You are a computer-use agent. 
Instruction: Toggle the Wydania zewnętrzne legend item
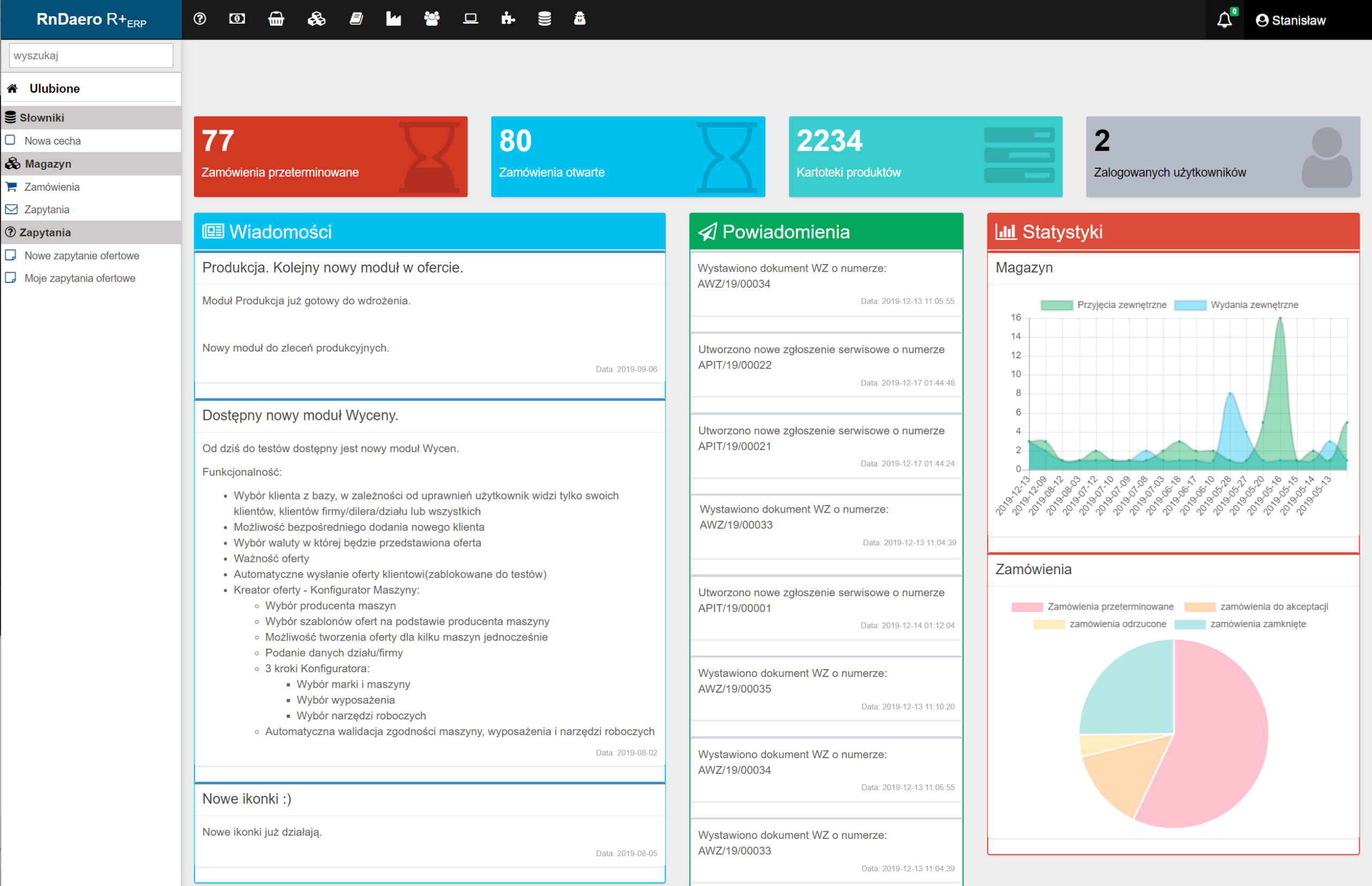tap(1236, 305)
